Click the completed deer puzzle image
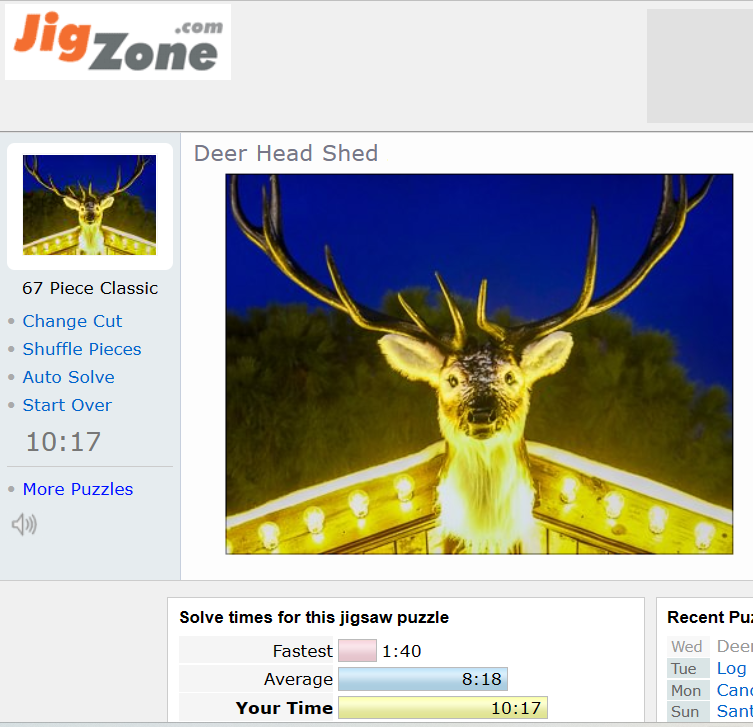The width and height of the screenshot is (753, 727). coord(479,364)
